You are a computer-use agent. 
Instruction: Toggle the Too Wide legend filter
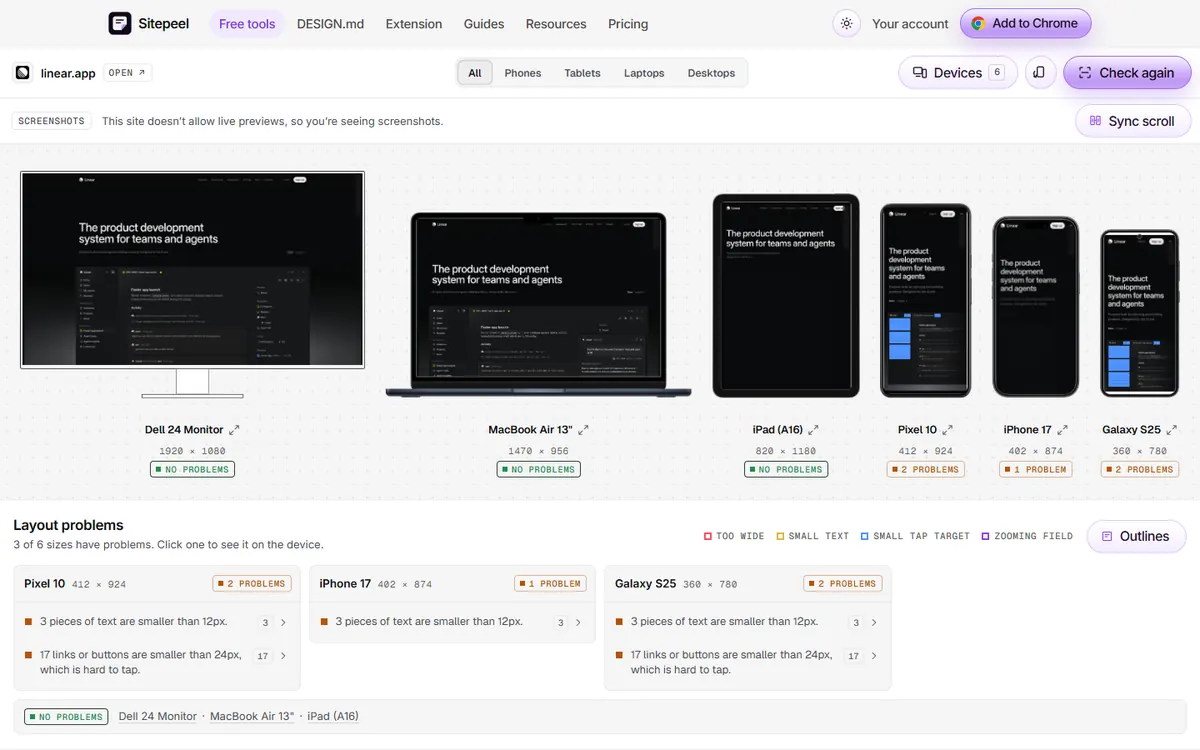[x=734, y=536]
